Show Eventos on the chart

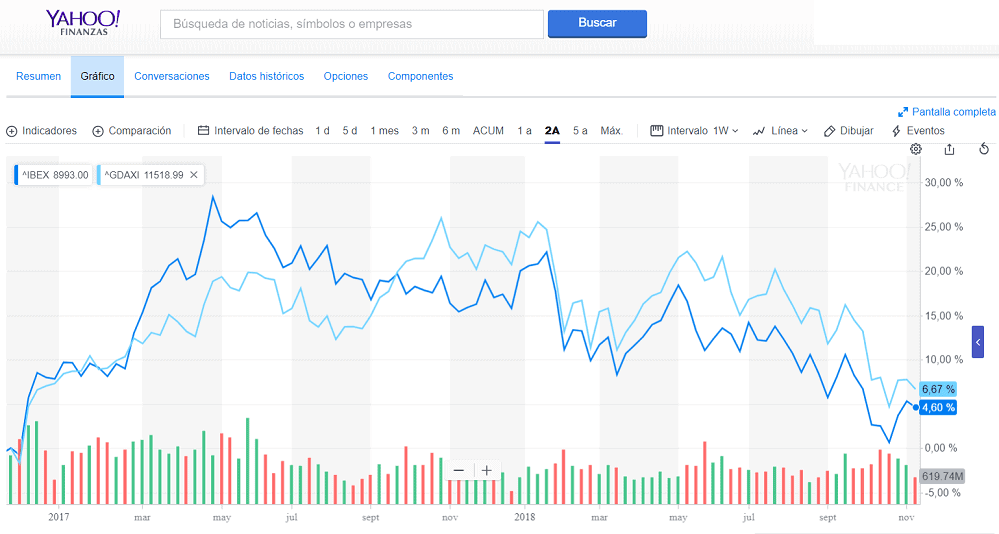click(917, 131)
